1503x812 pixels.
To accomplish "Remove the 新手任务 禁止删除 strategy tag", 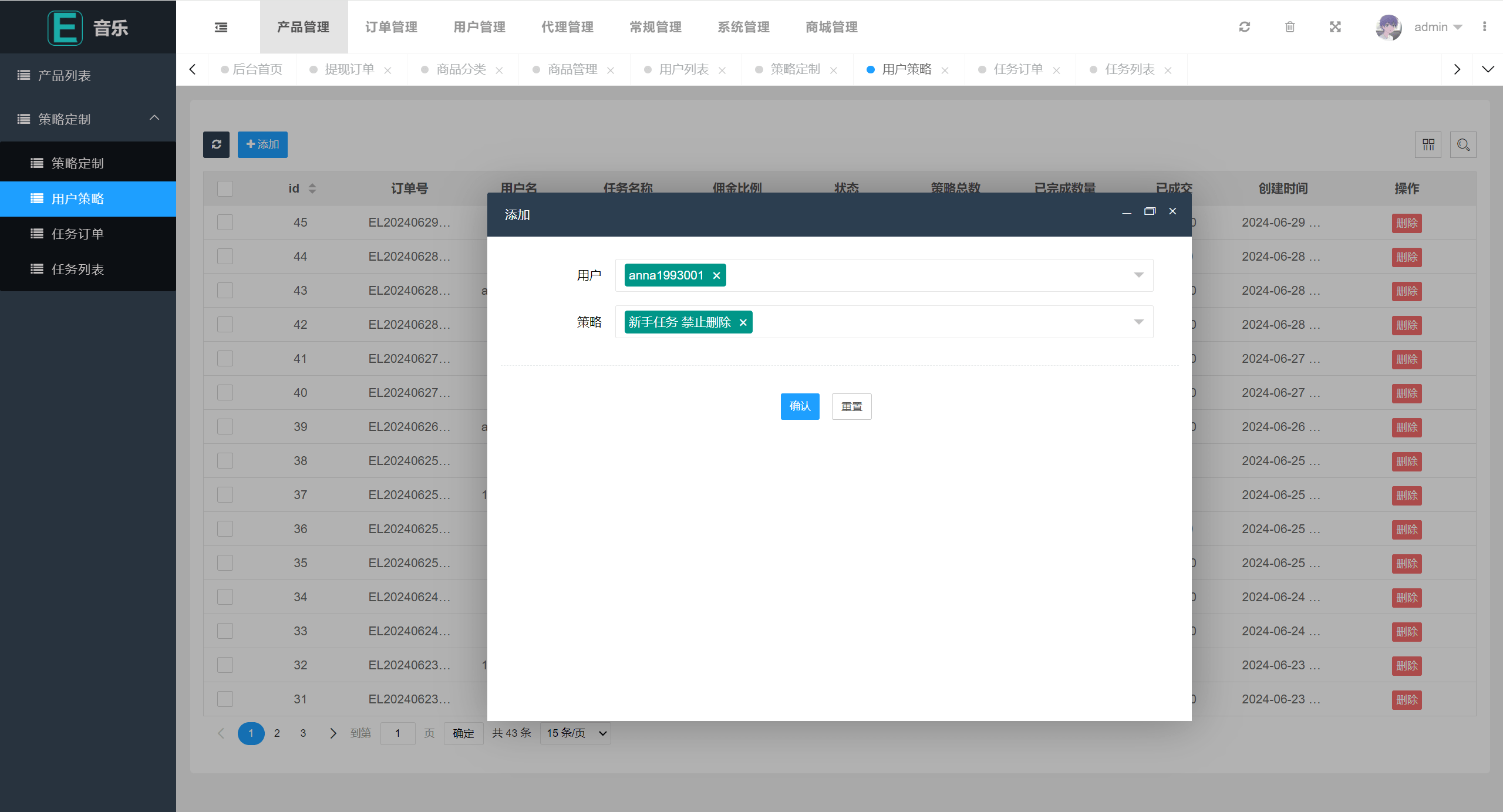I will tap(743, 322).
